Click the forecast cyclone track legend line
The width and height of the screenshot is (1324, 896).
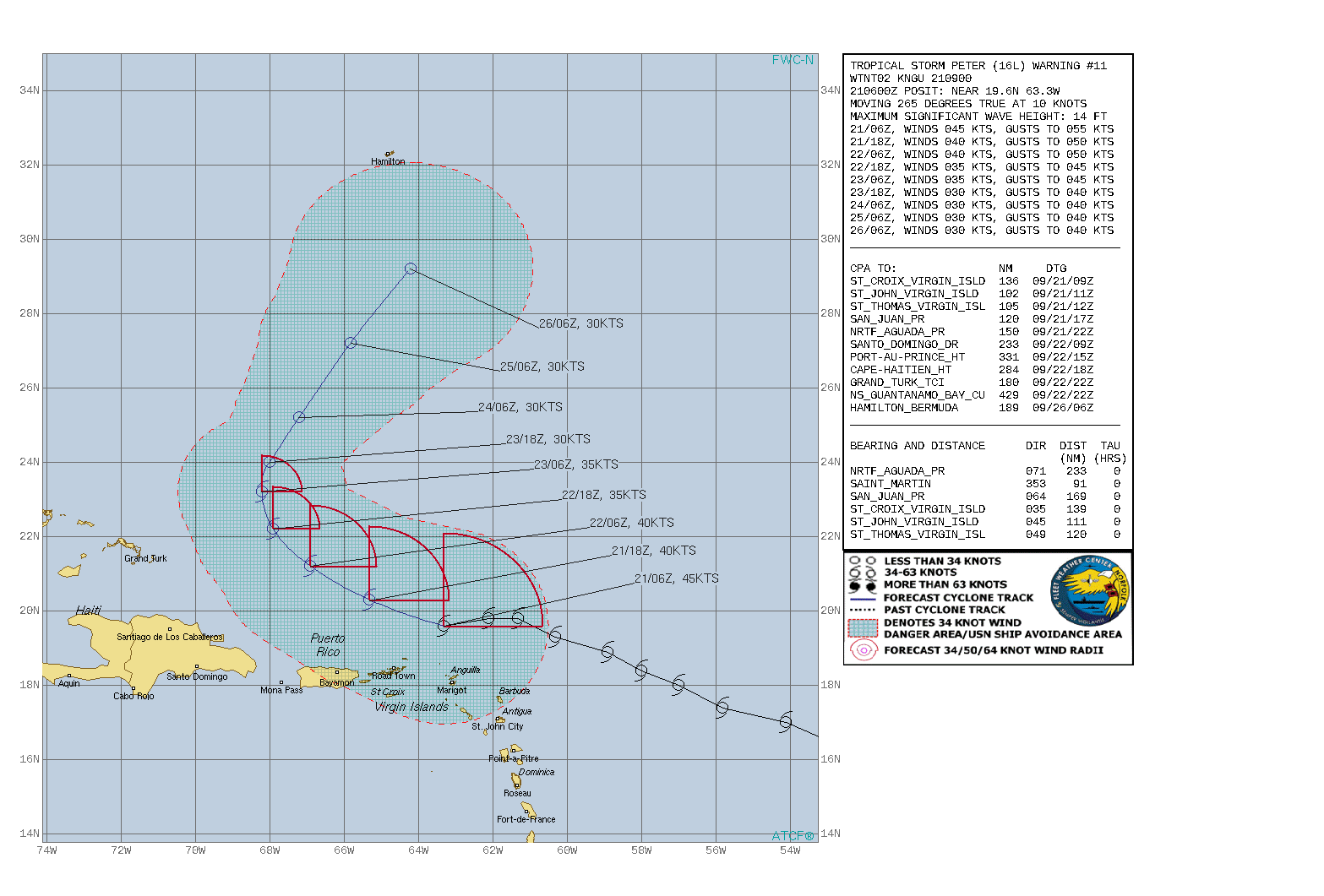pos(863,598)
